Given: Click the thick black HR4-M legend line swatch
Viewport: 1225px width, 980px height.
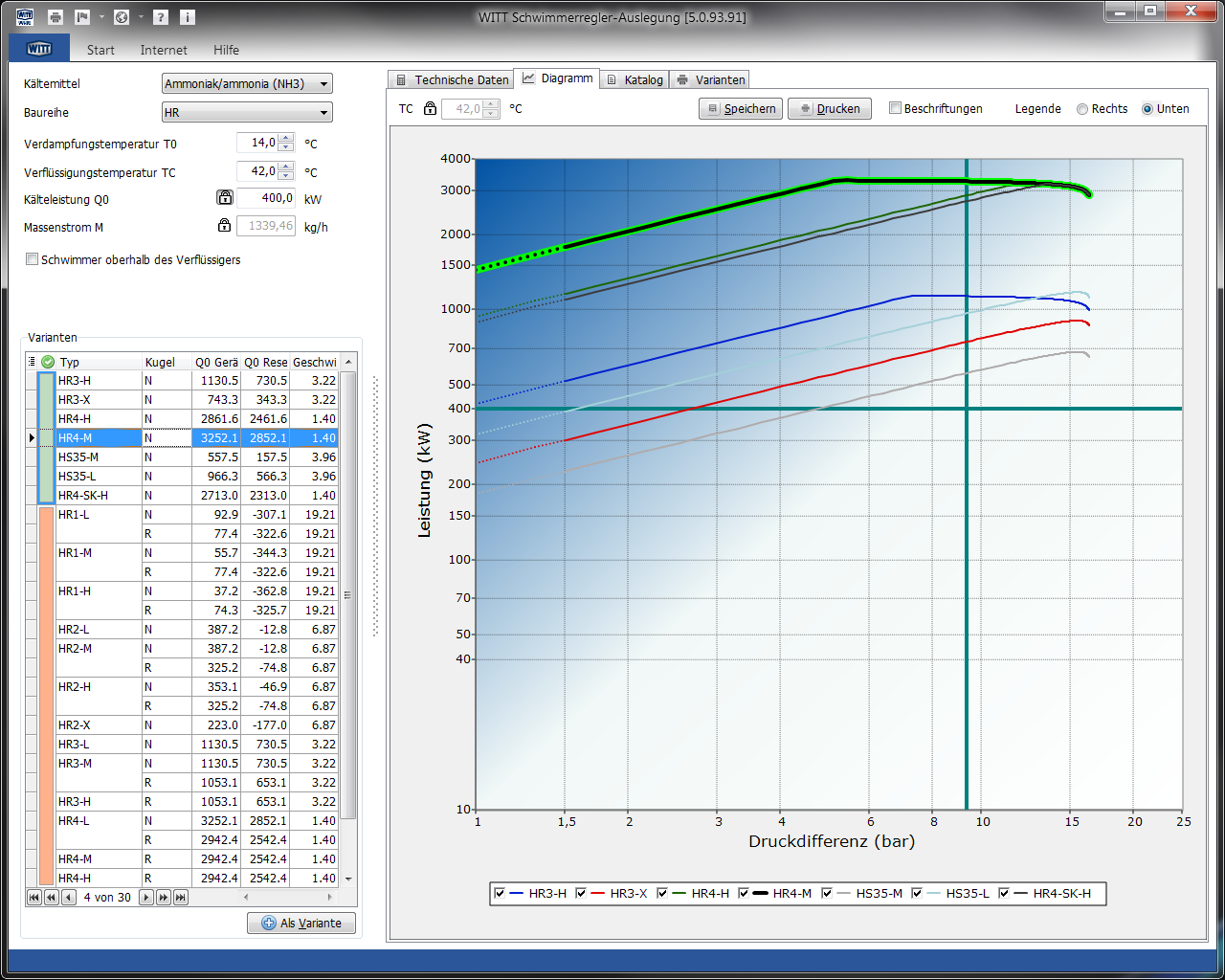Looking at the screenshot, I should coord(761,893).
